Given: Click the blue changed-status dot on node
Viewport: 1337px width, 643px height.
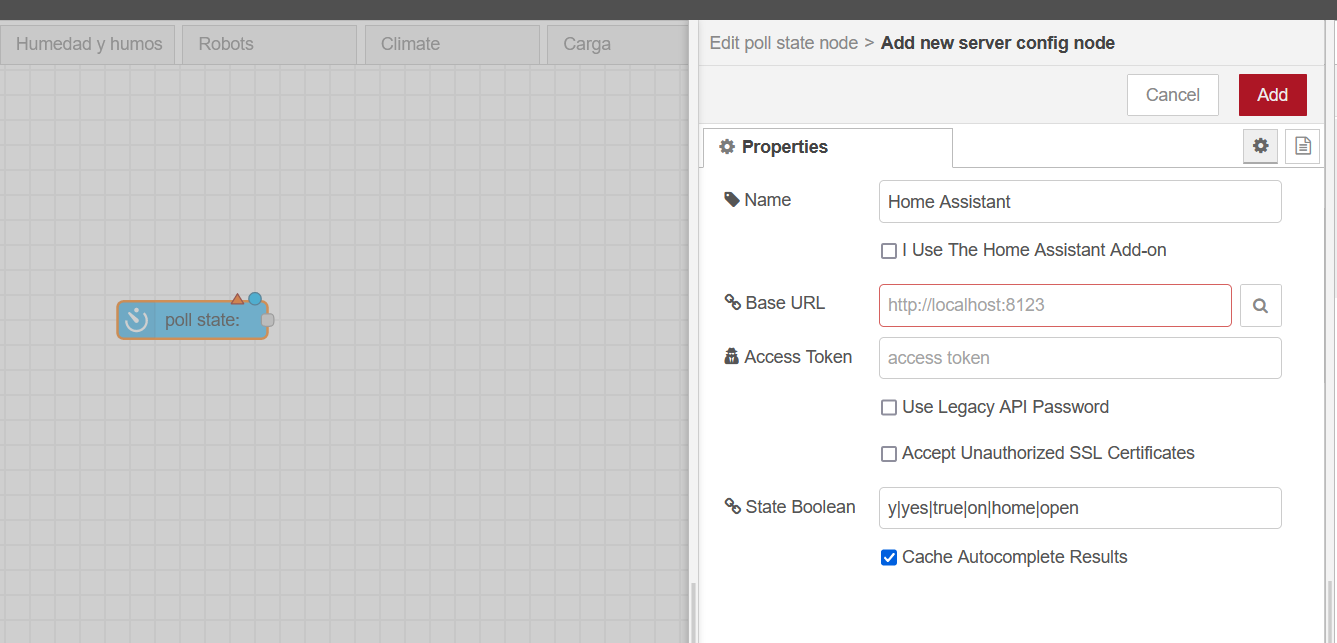Looking at the screenshot, I should (255, 298).
